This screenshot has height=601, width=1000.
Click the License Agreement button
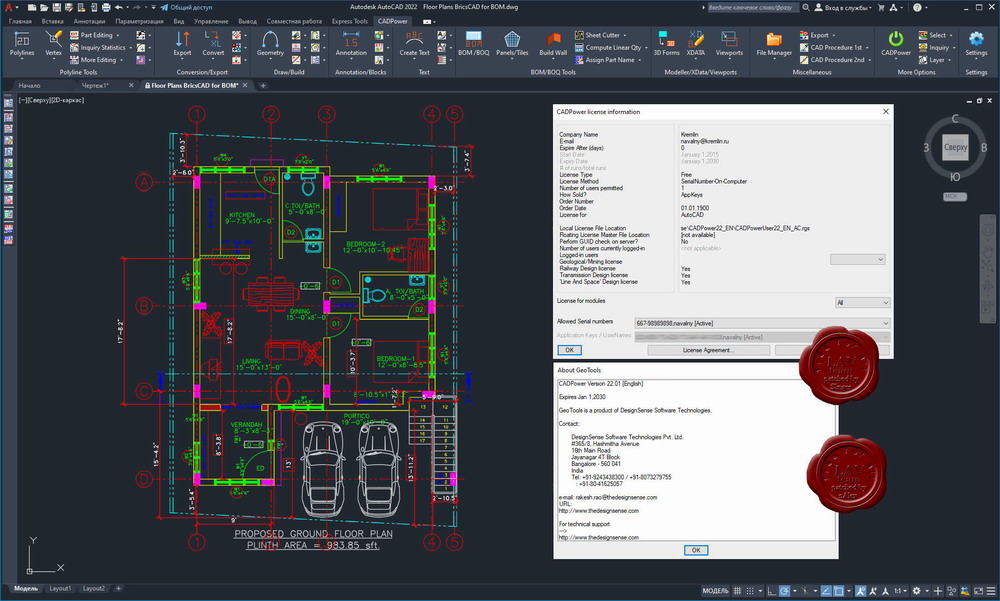click(708, 350)
